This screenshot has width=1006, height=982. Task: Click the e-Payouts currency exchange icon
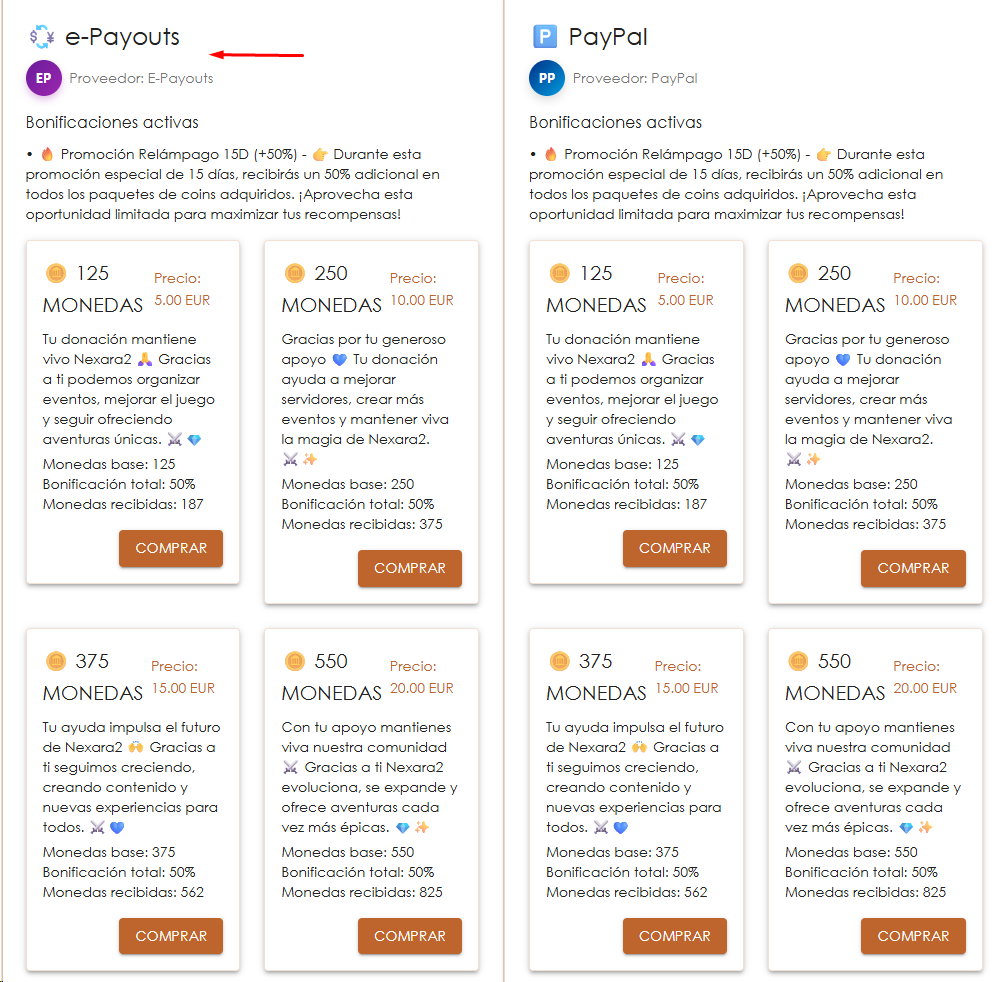coord(42,38)
